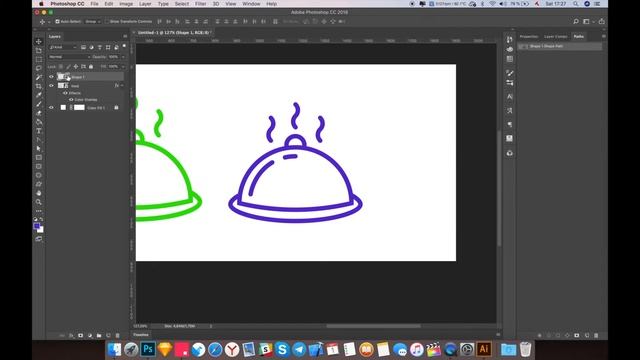This screenshot has height=360, width=640.
Task: Open the layer Opacity slider dropdown
Action: click(x=123, y=57)
